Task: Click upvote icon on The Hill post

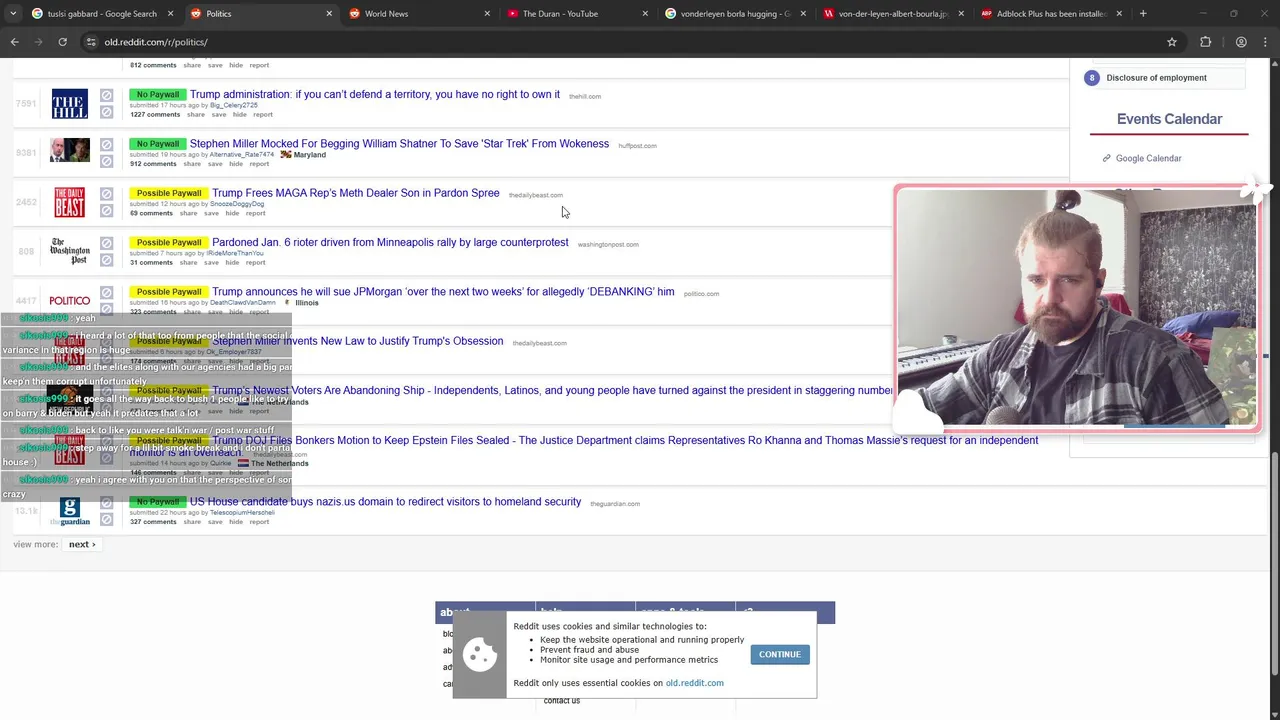Action: pyautogui.click(x=106, y=95)
